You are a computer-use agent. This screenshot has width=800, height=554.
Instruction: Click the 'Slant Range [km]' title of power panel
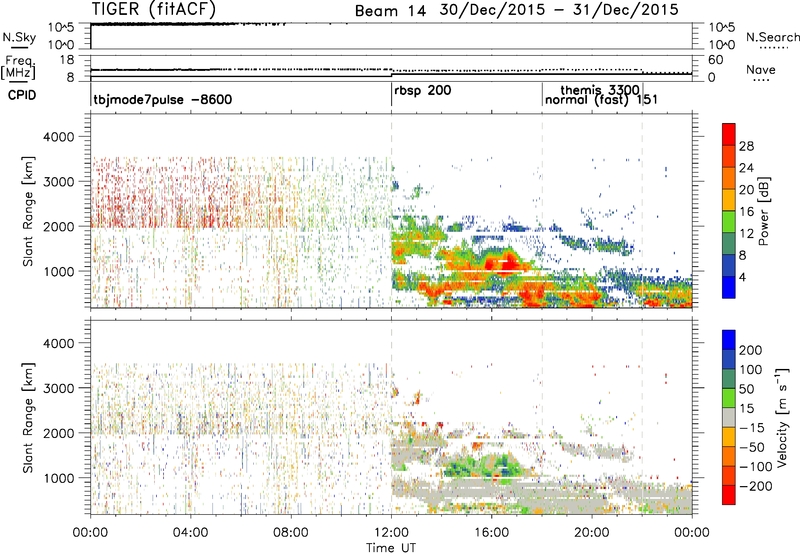[x=28, y=211]
